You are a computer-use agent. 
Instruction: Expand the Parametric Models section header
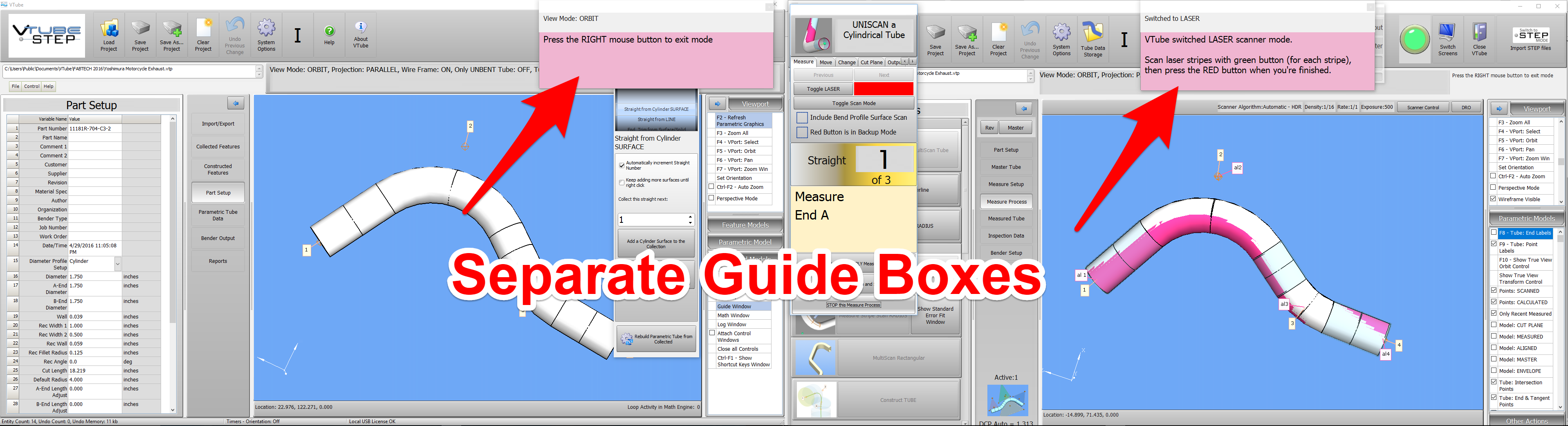[x=1526, y=218]
